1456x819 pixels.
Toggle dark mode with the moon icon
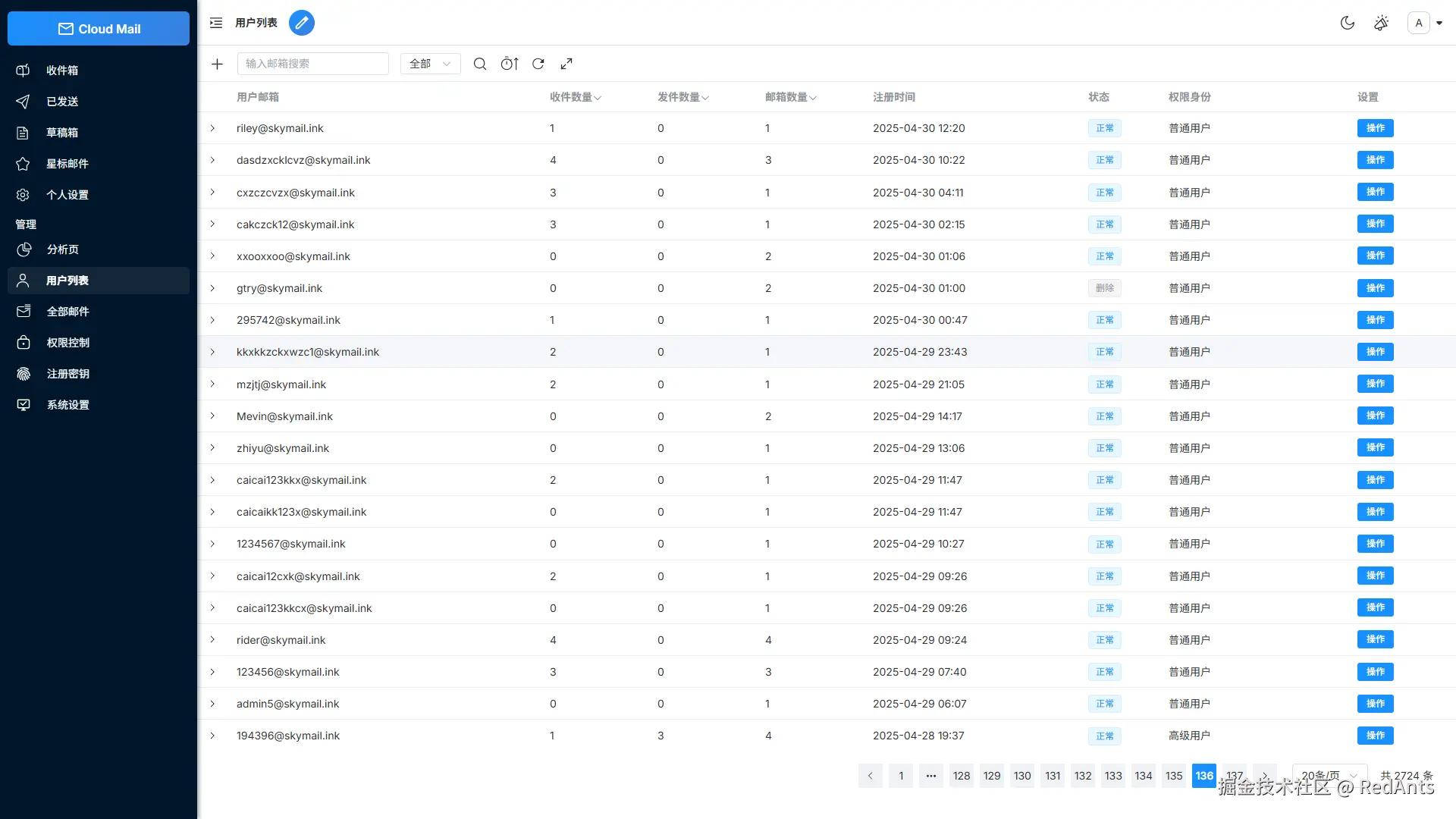click(1348, 23)
